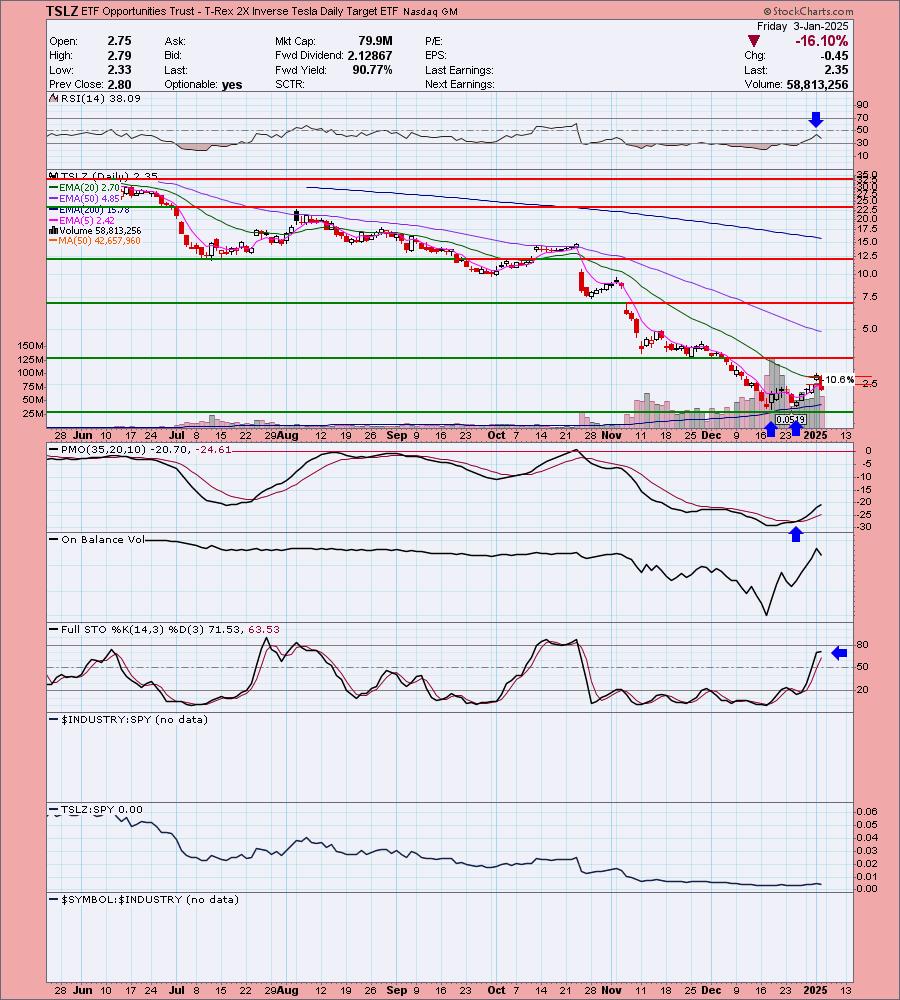Click the Low value 2.33
This screenshot has height=1000, width=900.
pos(119,70)
